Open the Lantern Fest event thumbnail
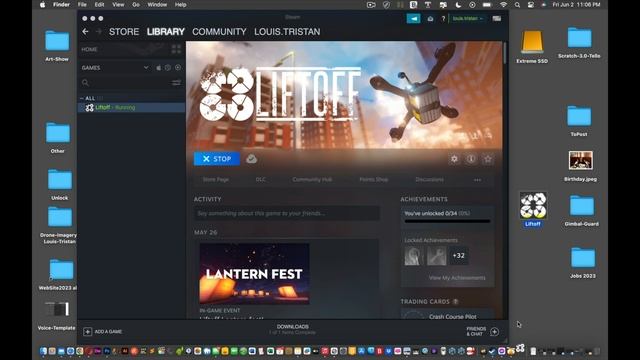Viewport: 640px width, 360px height. (x=254, y=274)
